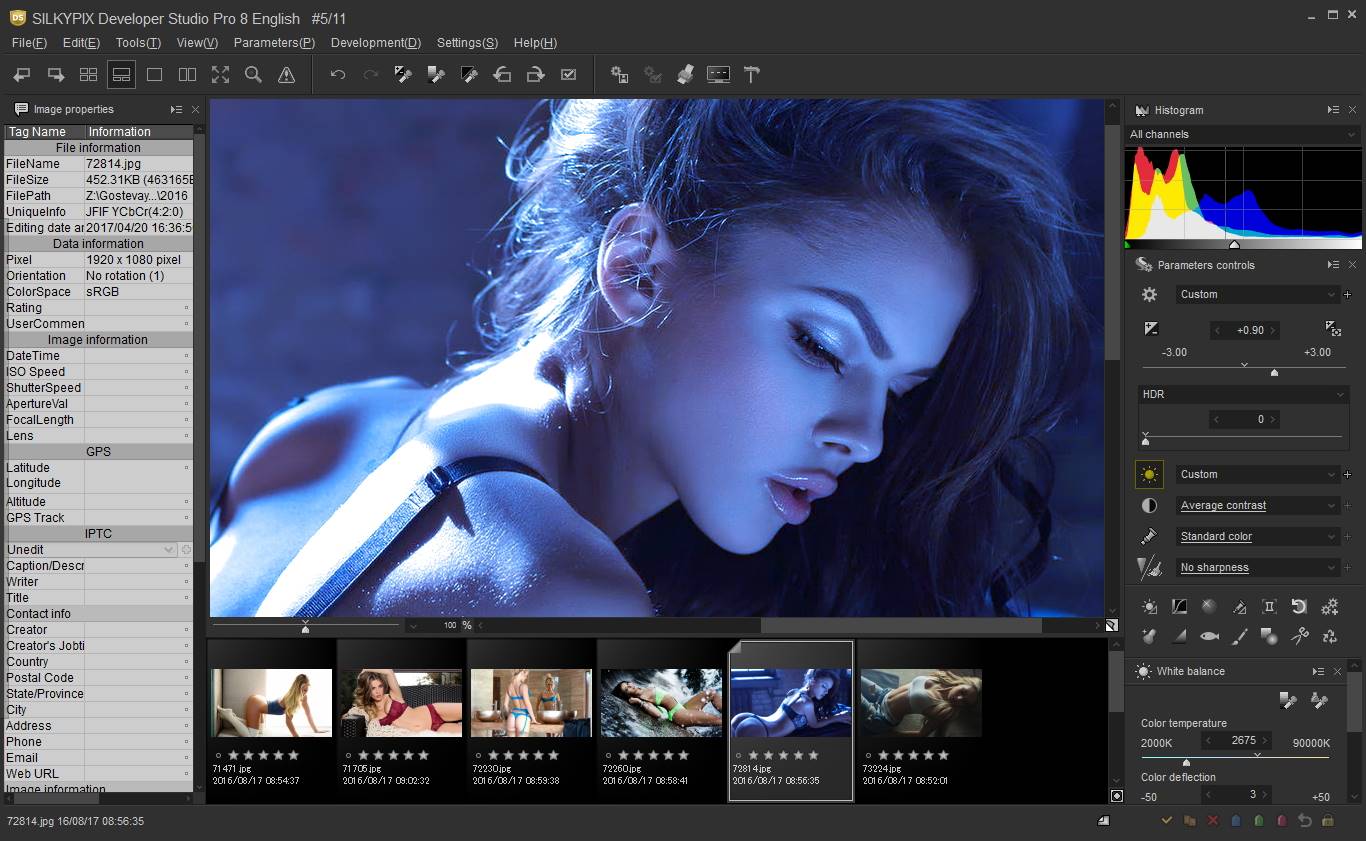The image size is (1366, 841).
Task: Open the Average contrast dropdown
Action: pos(1331,506)
